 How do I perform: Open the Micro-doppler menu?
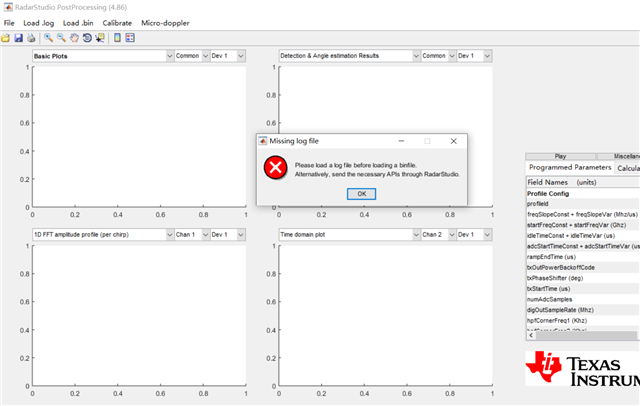tap(165, 23)
